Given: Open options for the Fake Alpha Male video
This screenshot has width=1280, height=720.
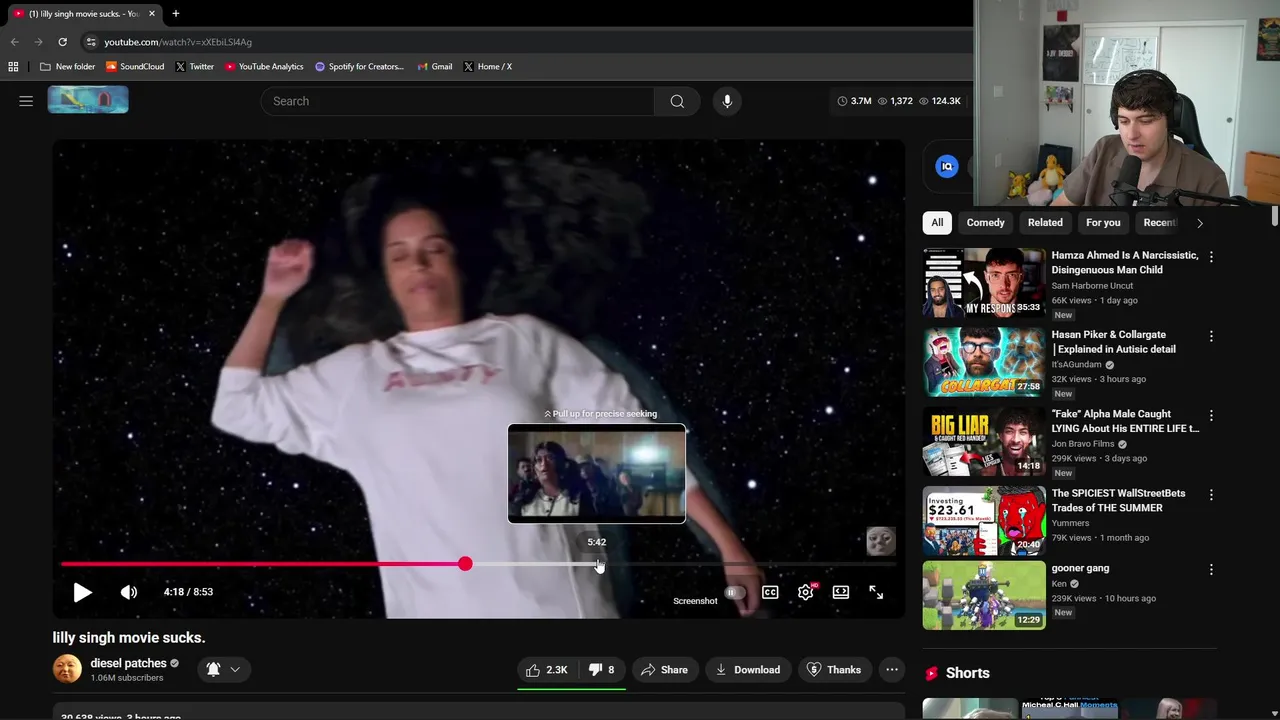Looking at the screenshot, I should tap(1211, 415).
